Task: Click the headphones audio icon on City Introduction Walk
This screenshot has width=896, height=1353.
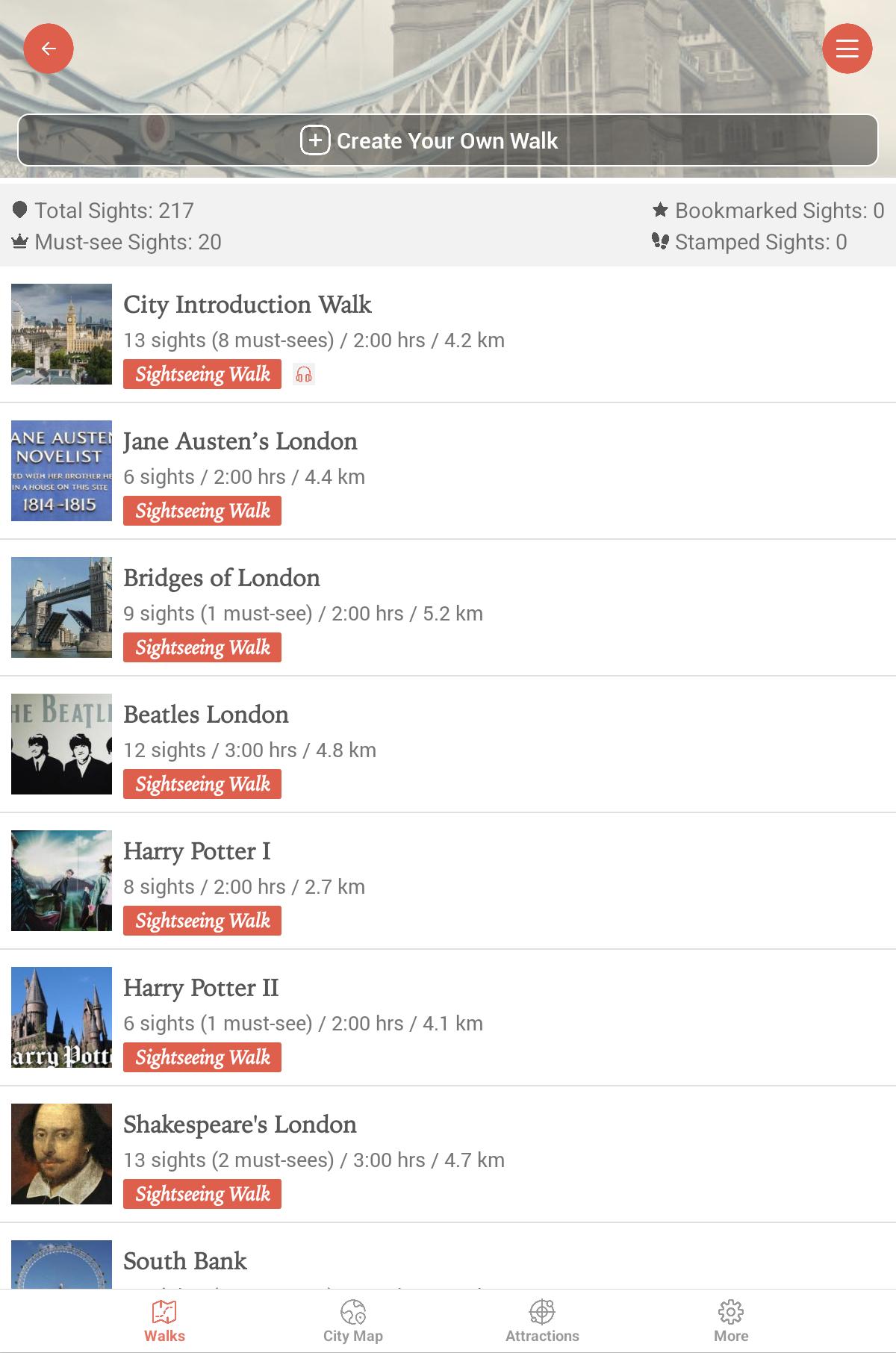Action: pos(304,374)
